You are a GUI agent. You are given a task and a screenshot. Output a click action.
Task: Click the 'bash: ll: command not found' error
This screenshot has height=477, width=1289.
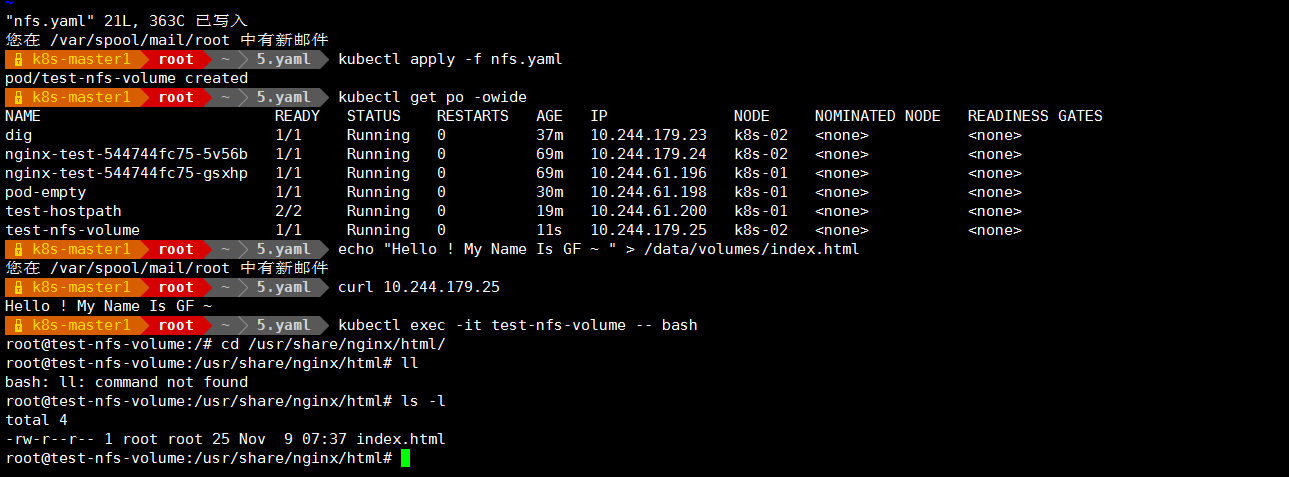pyautogui.click(x=126, y=382)
